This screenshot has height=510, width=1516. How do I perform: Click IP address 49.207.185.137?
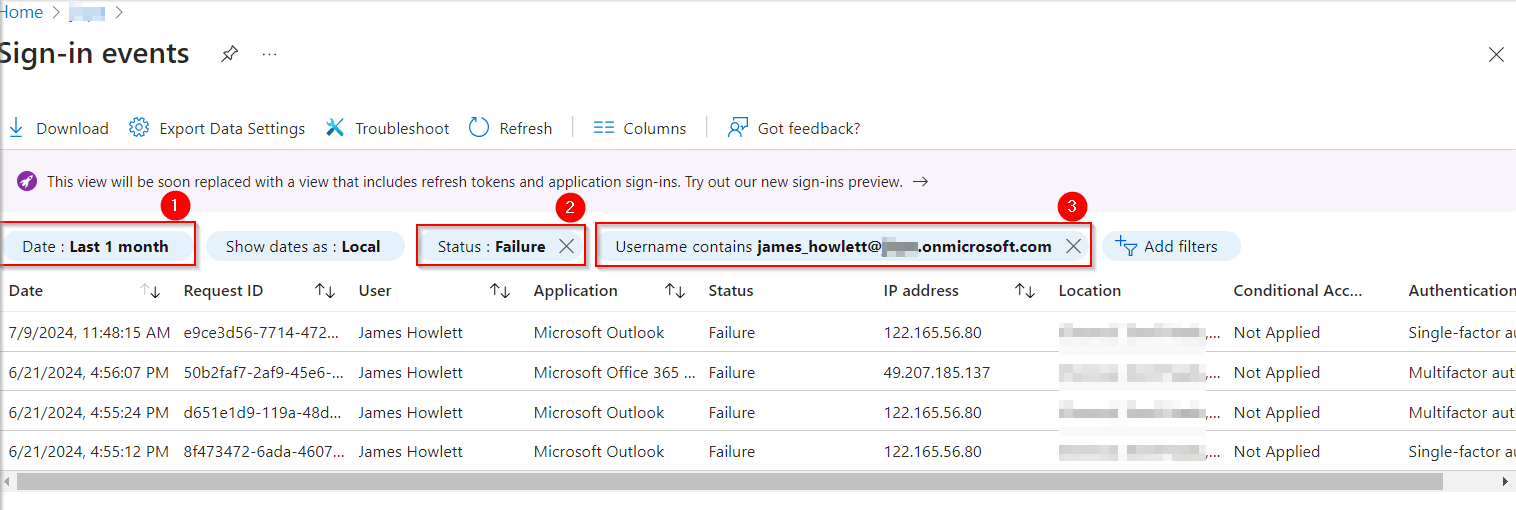pos(937,372)
